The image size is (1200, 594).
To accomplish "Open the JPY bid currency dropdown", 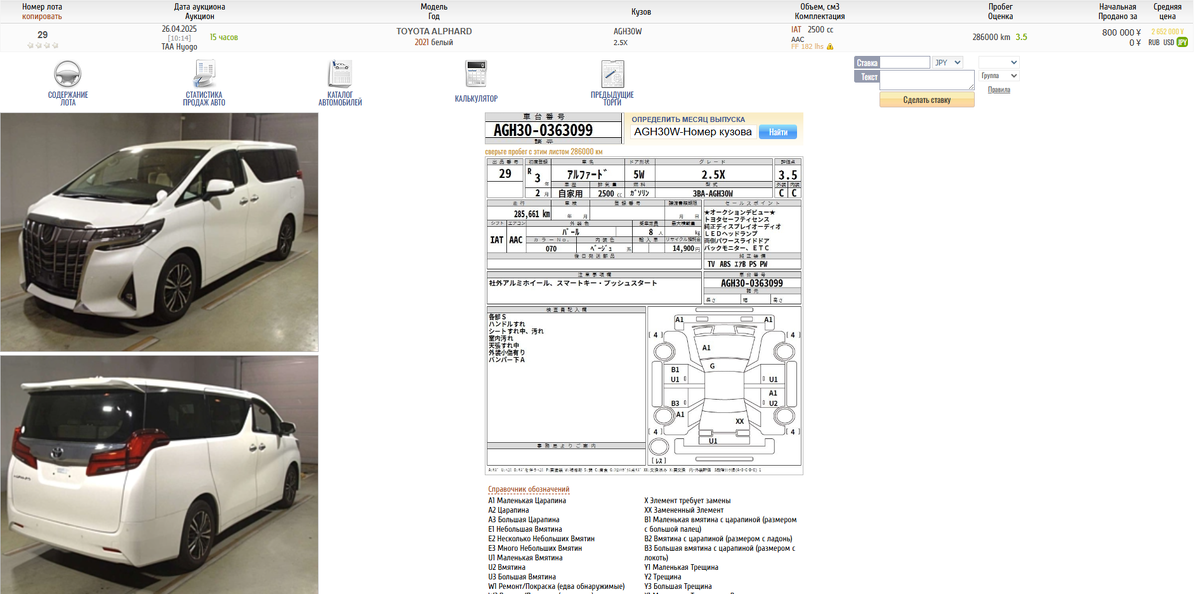I will click(947, 62).
